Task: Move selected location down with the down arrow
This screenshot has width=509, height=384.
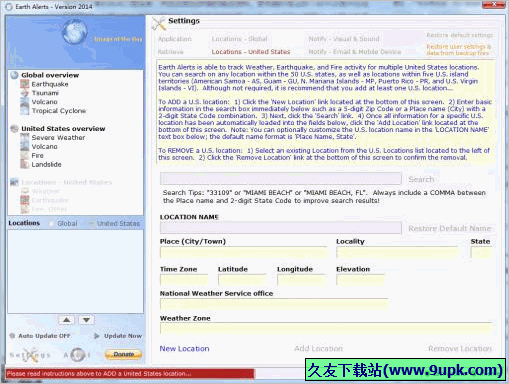Action: click(x=86, y=320)
